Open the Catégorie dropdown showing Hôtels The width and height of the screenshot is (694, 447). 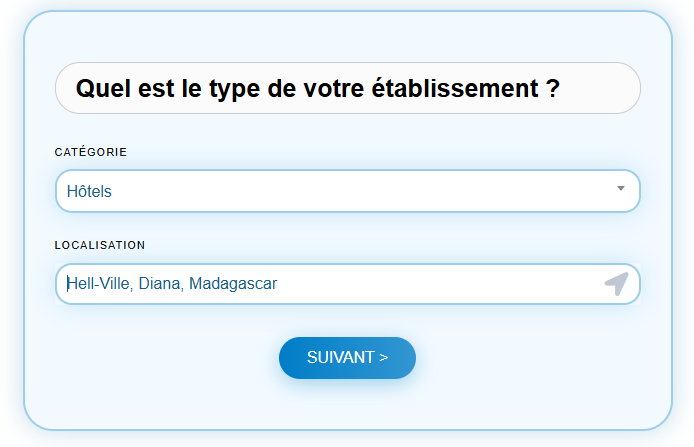click(347, 191)
